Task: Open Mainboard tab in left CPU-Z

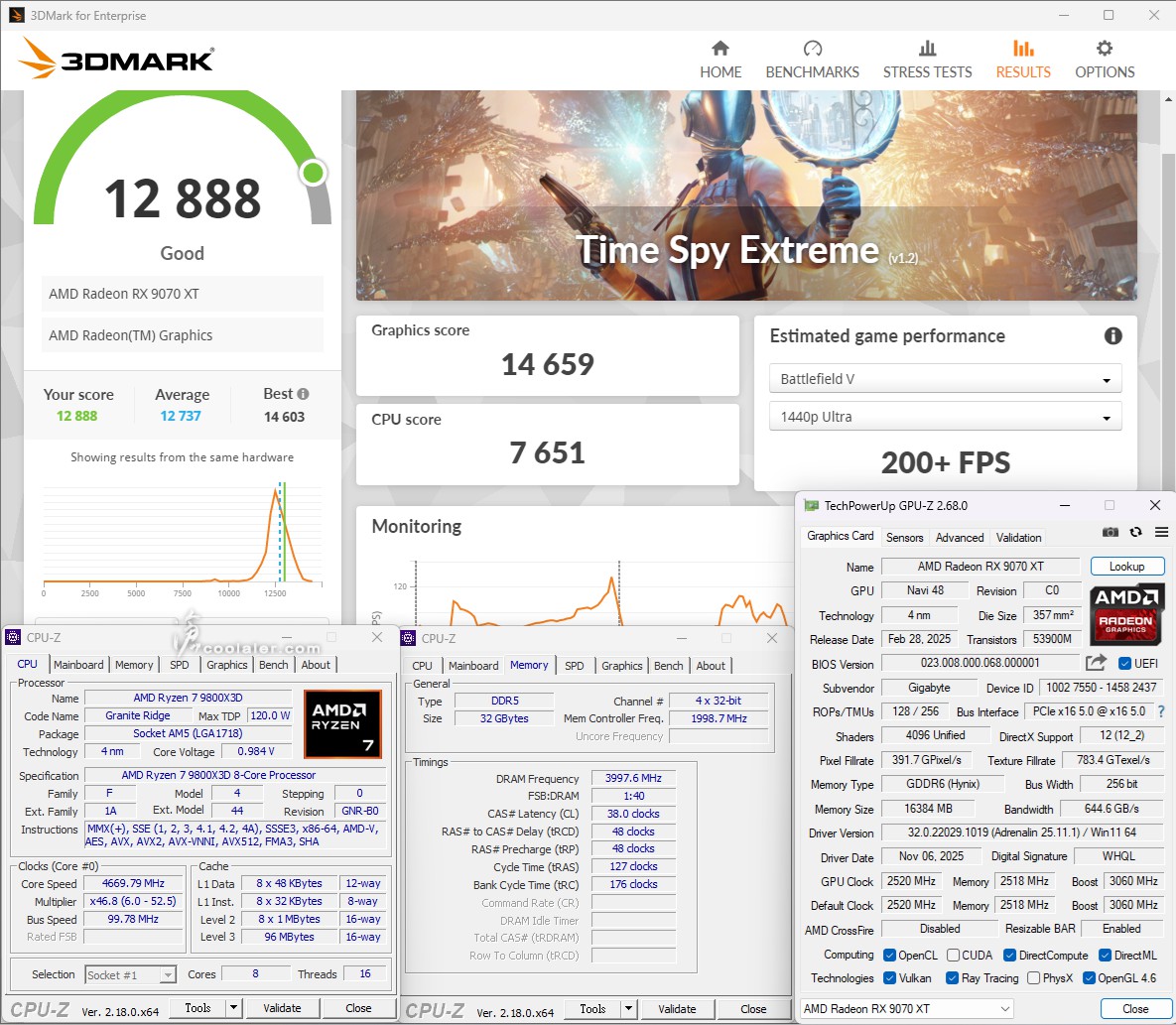Action: tap(78, 665)
